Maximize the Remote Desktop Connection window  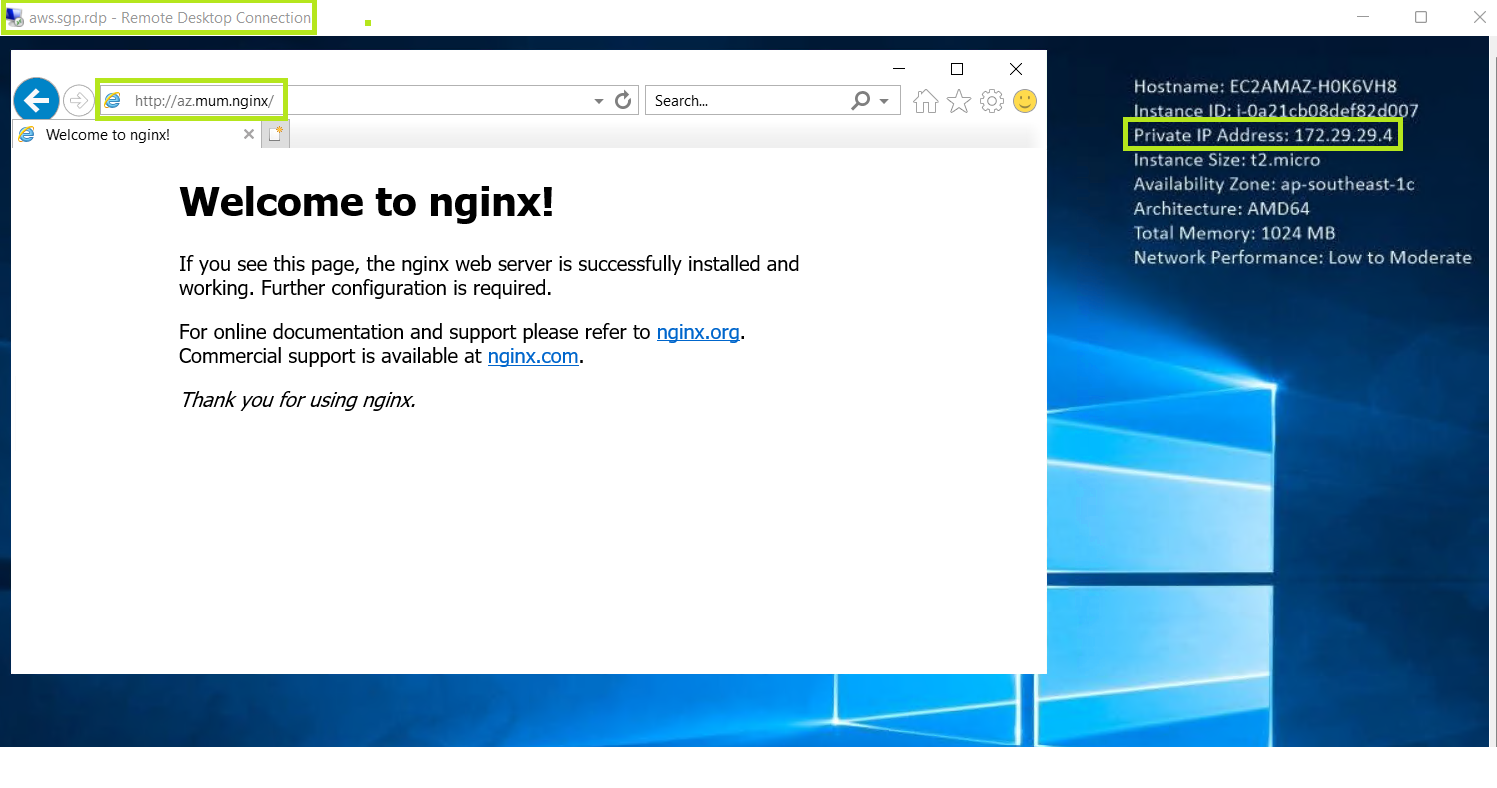click(1421, 17)
